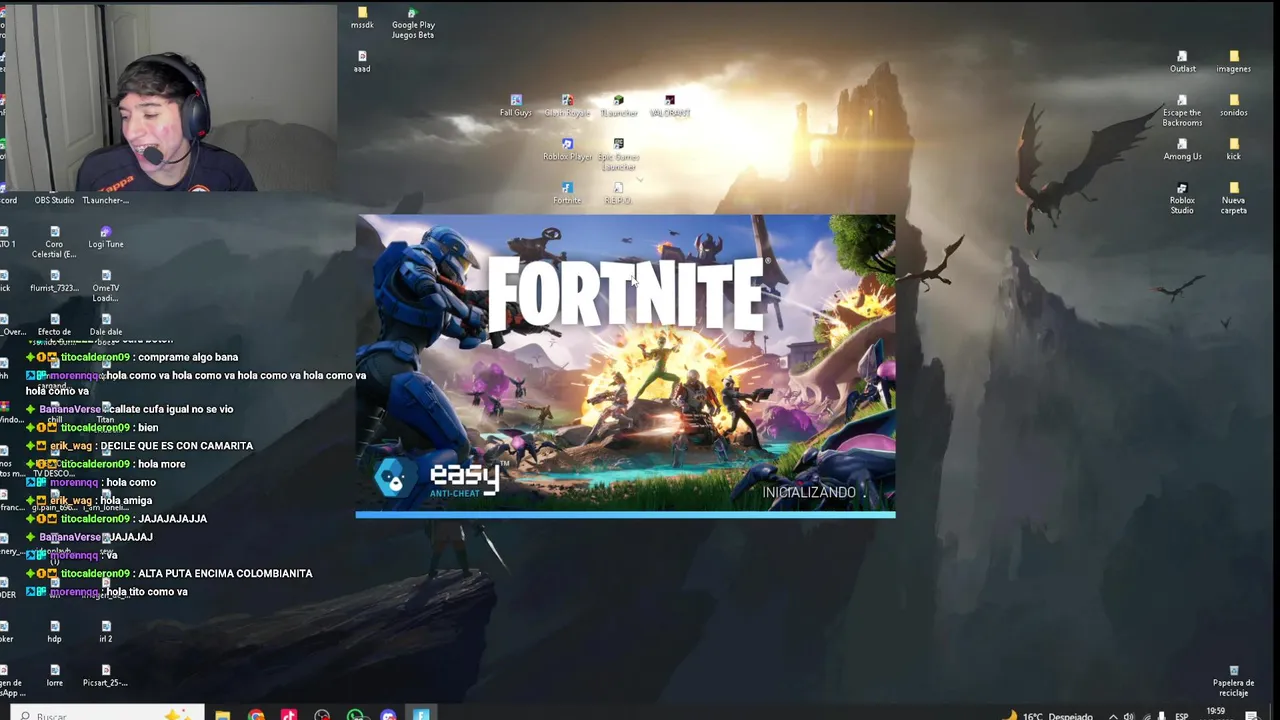Open the volume control in tray
Image resolution: width=1280 pixels, height=720 pixels.
(1129, 716)
